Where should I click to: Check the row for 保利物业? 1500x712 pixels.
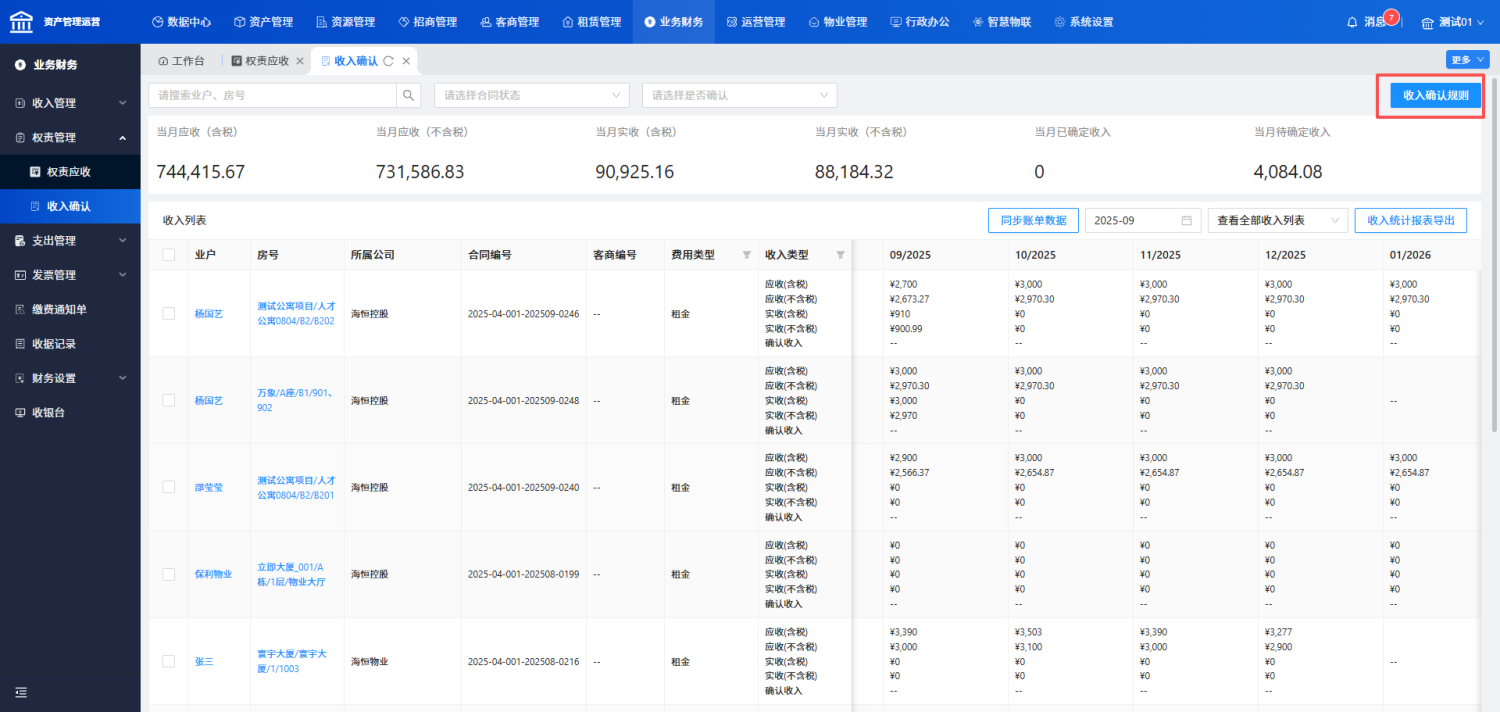point(169,574)
